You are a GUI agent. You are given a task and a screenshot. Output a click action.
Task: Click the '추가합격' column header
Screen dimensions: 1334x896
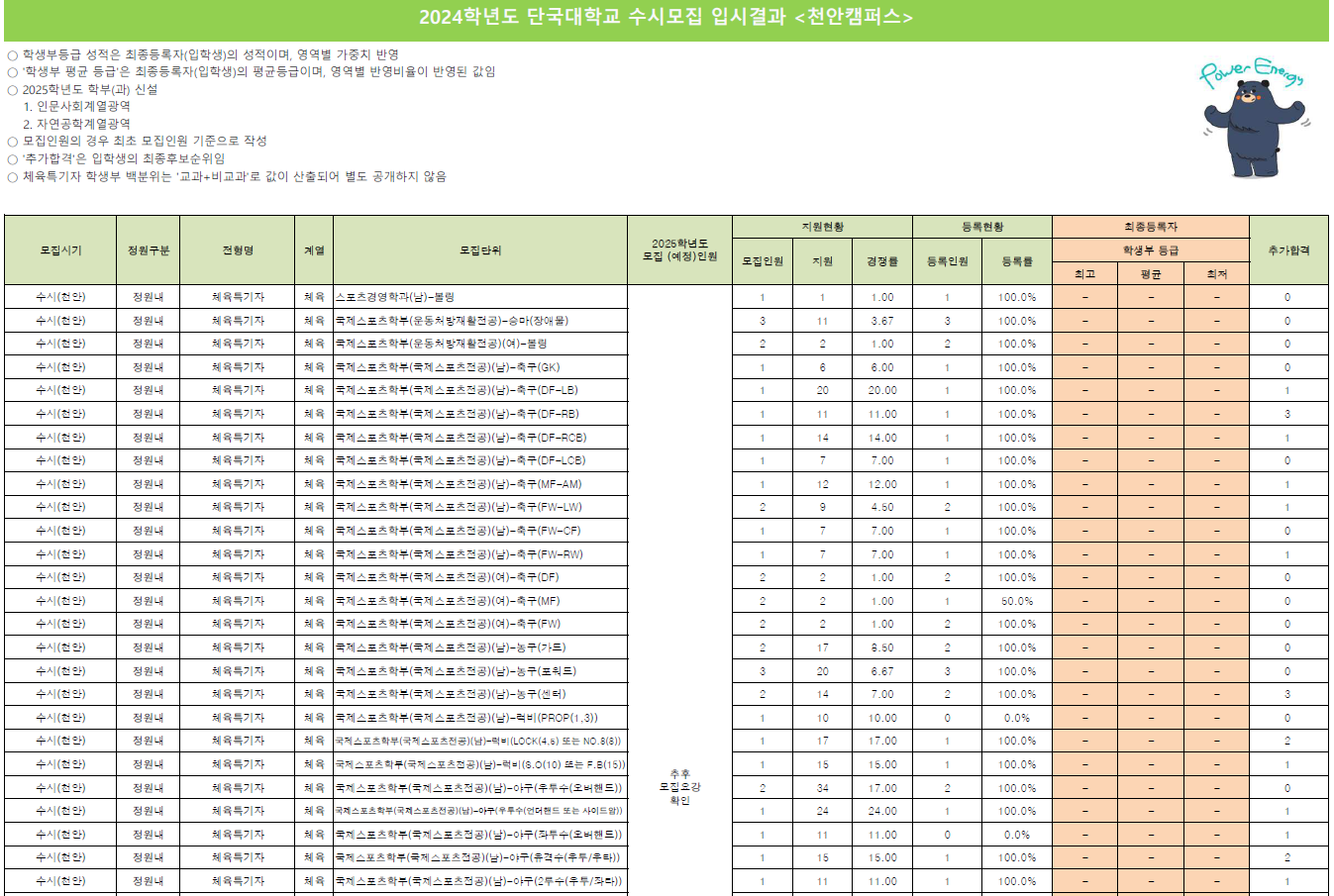point(1288,250)
